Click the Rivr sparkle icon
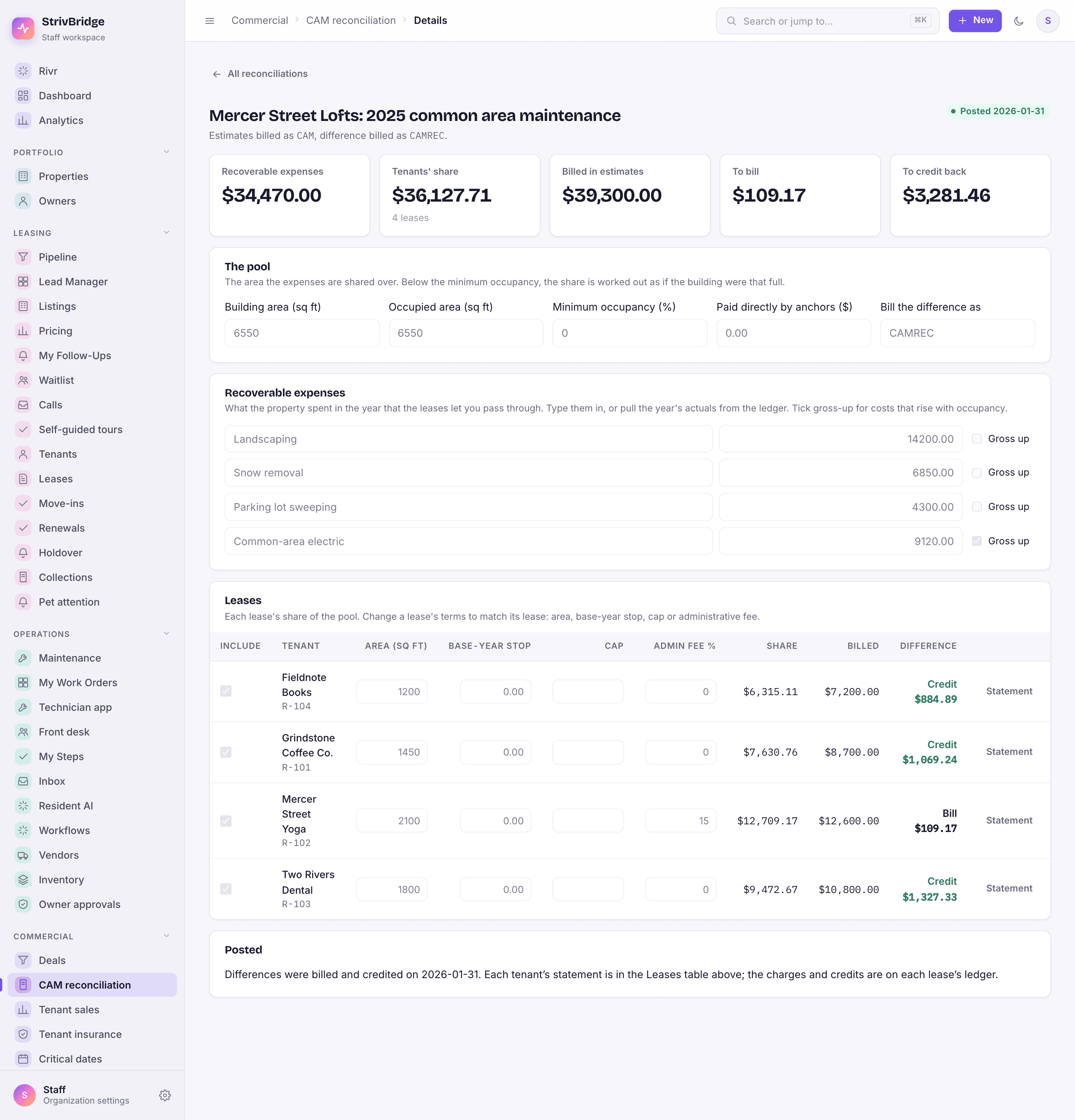1075x1120 pixels. (x=23, y=71)
